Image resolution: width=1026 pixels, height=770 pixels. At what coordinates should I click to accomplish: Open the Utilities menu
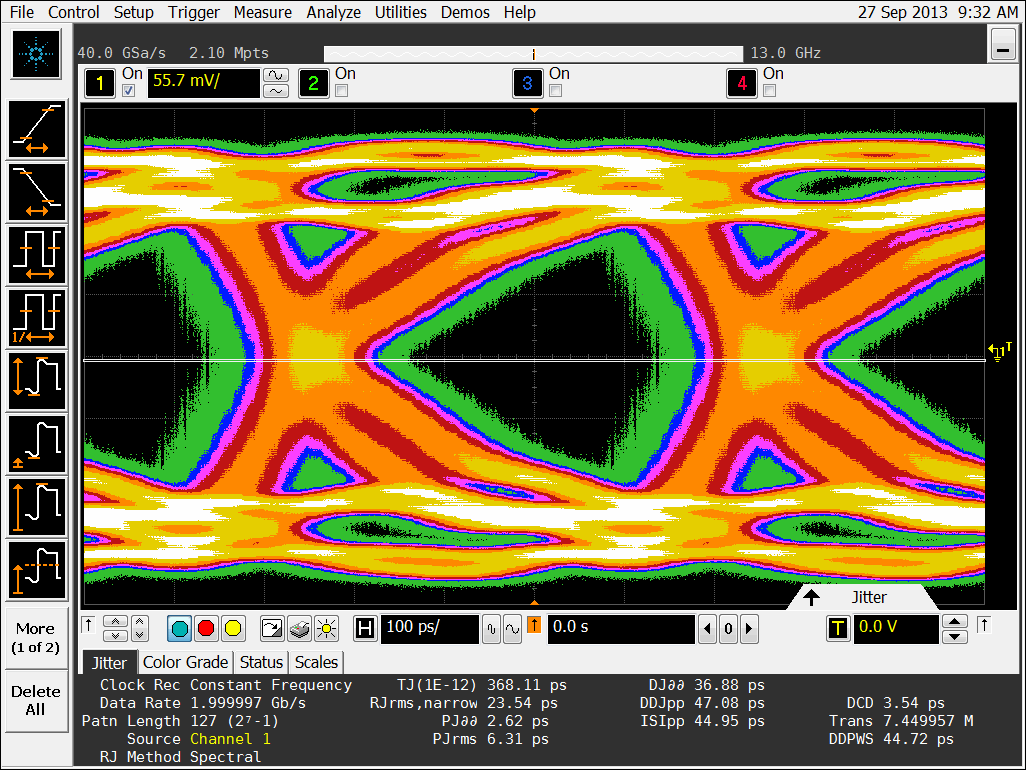(400, 12)
